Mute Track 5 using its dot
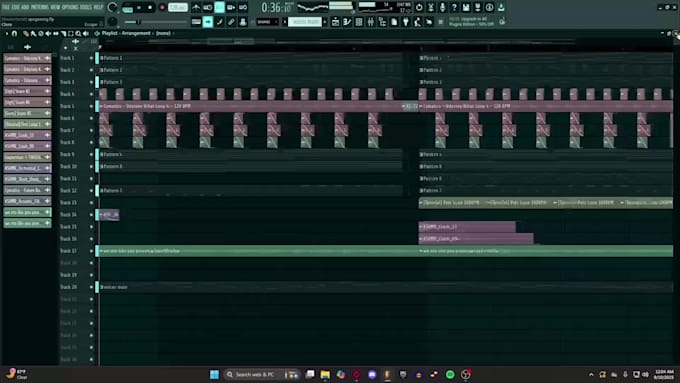Image resolution: width=680 pixels, height=383 pixels. point(92,106)
